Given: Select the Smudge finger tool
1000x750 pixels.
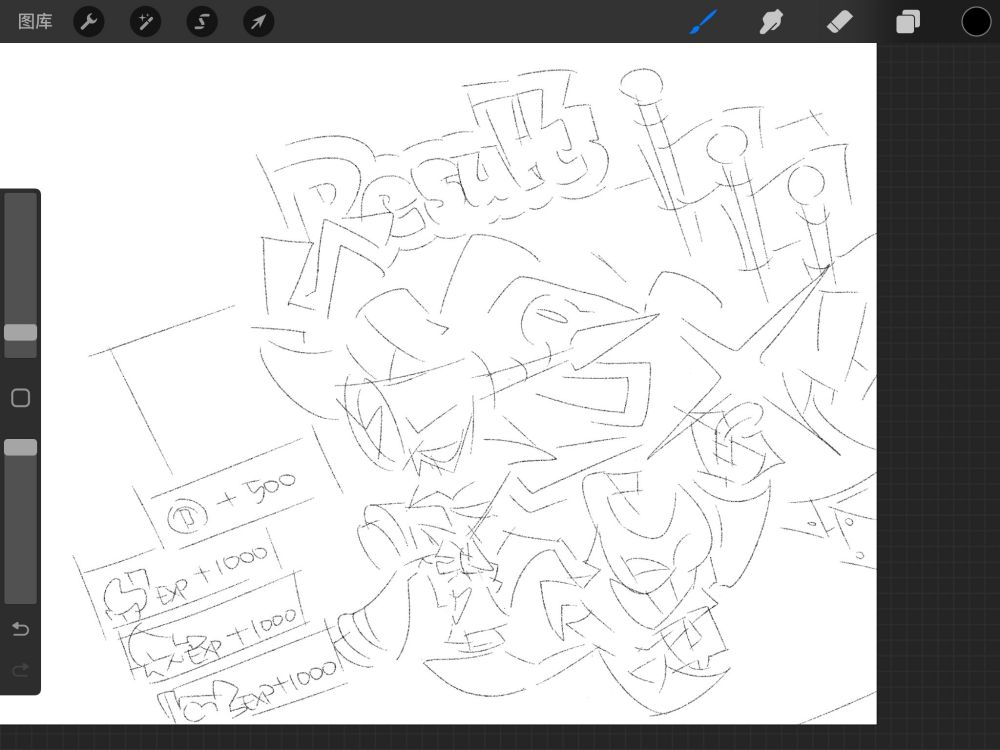Looking at the screenshot, I should 771,21.
